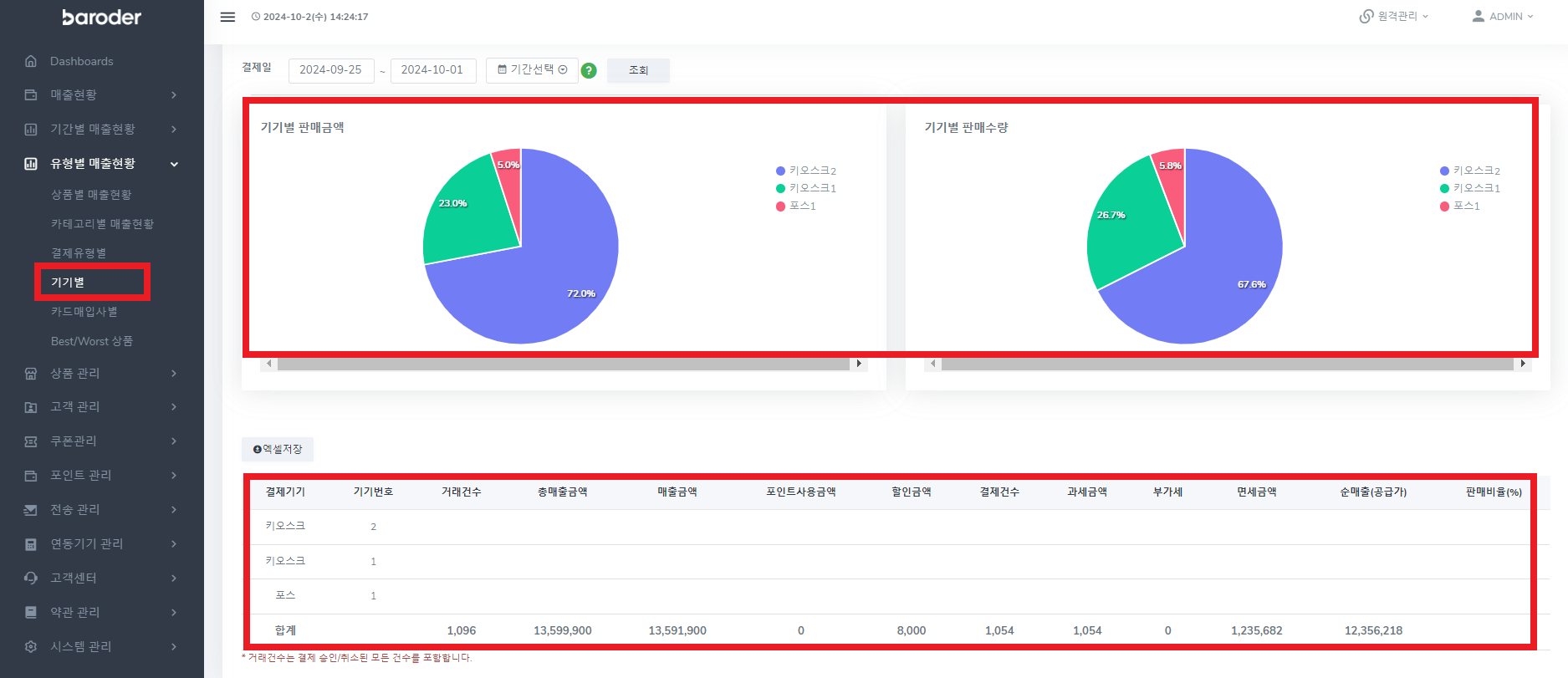Screen dimensions: 1568x678
Task: Open the 기간선택 period dropdown
Action: [x=532, y=70]
